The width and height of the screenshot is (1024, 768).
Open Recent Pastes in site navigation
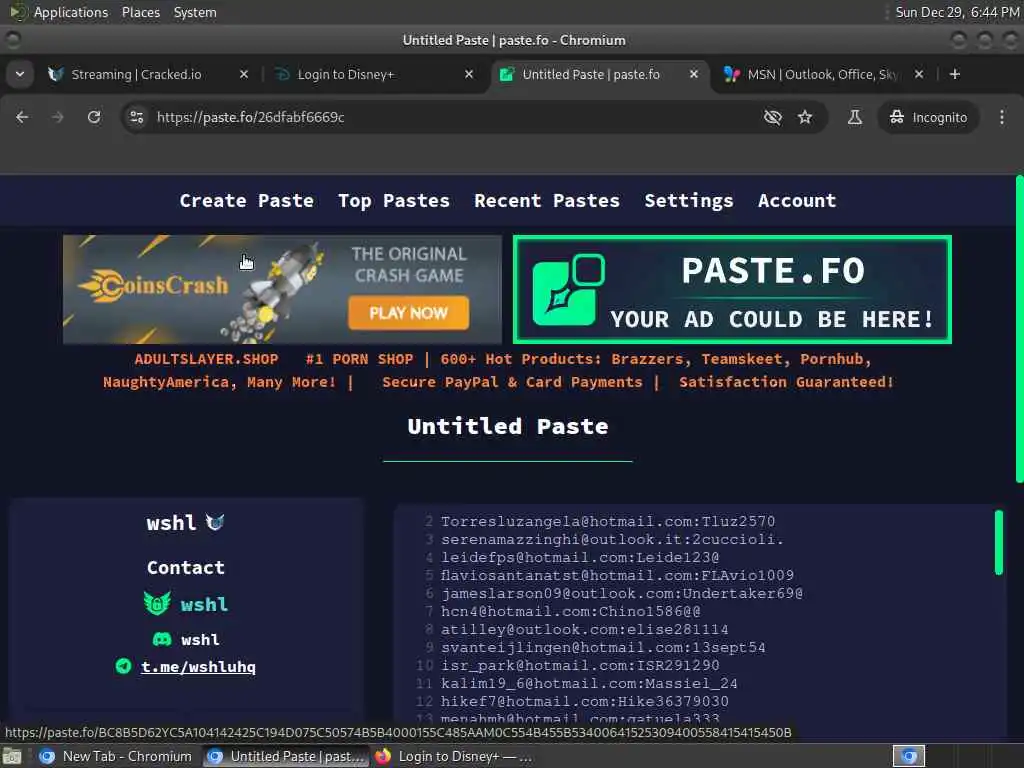click(547, 200)
